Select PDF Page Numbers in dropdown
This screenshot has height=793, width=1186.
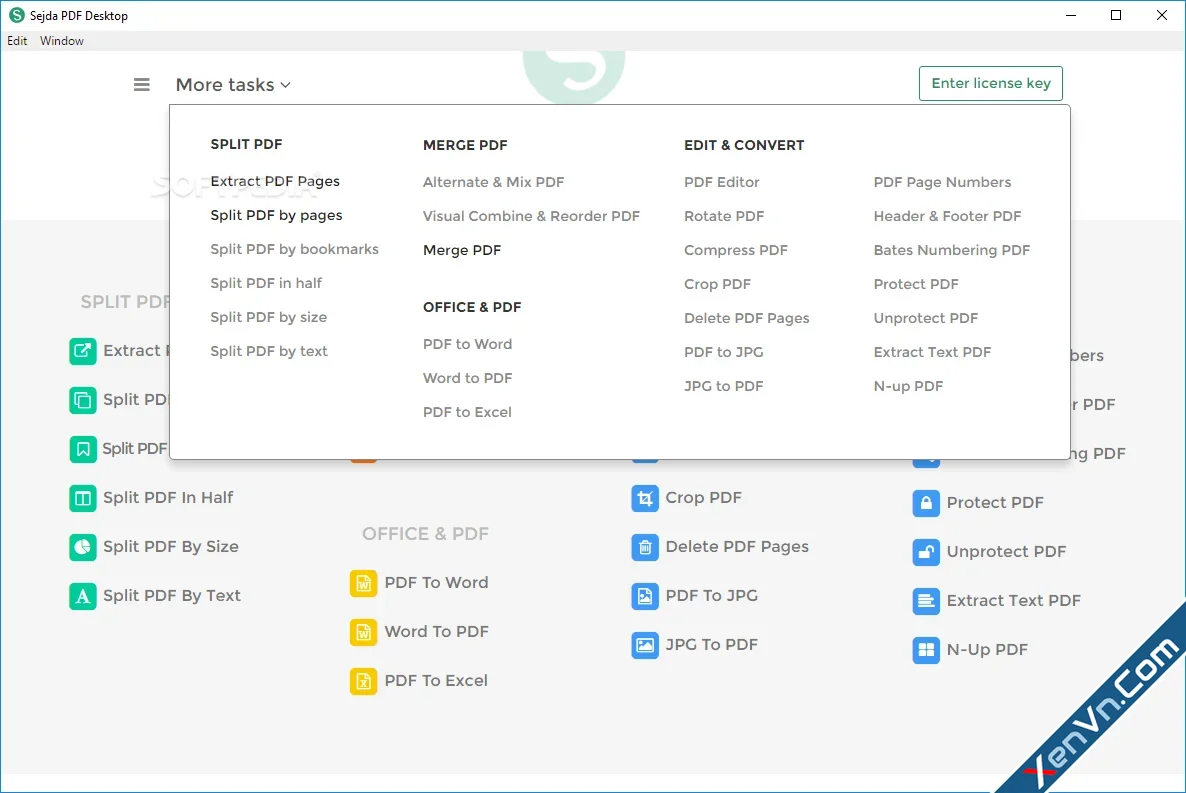[942, 182]
